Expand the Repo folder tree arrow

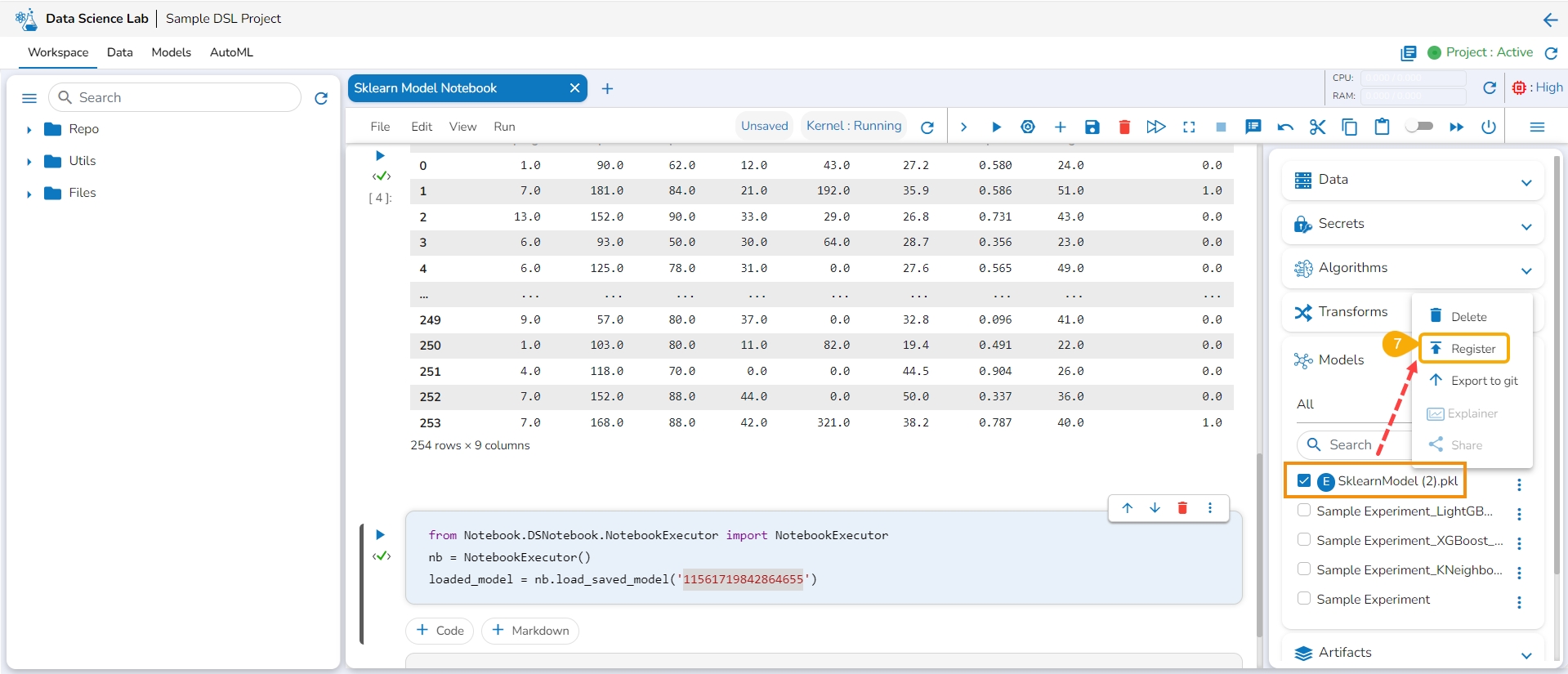29,129
